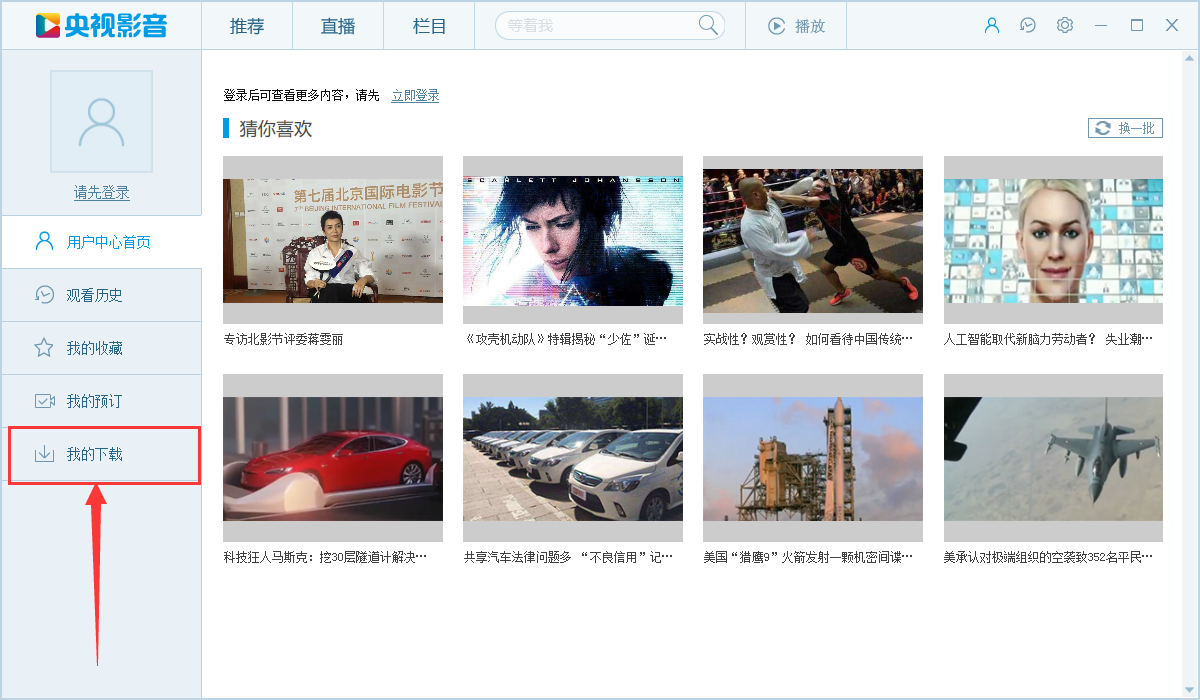
Task: Click the person icon beside 用户中心首页
Action: point(44,241)
